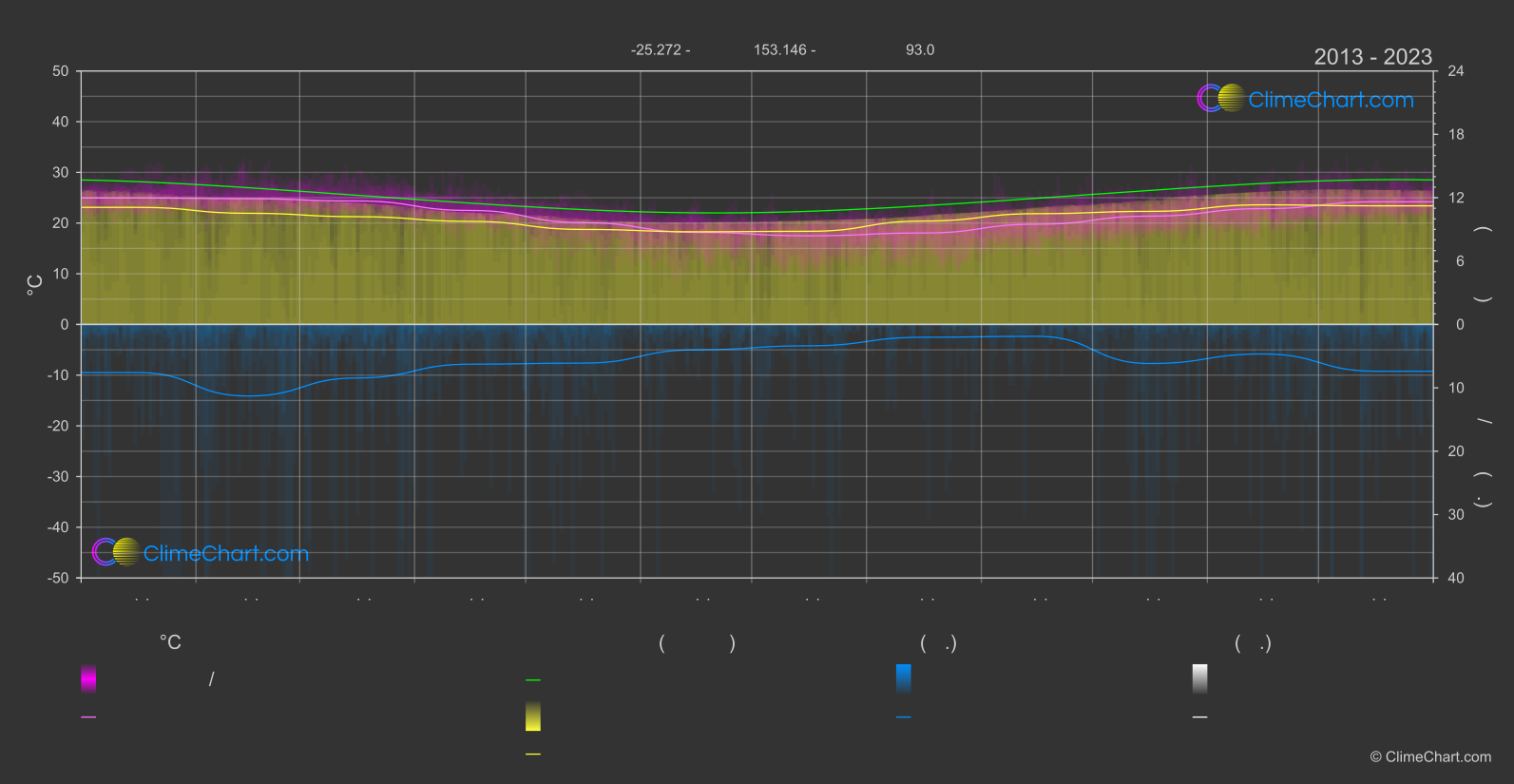
Task: Click the '2013 - 2023' year range text
Action: click(x=1372, y=57)
